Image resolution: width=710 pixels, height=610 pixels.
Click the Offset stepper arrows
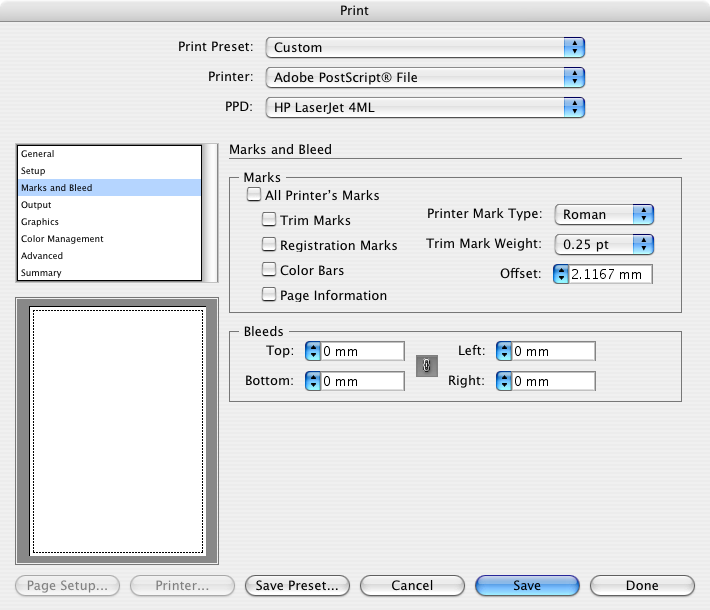(x=561, y=274)
